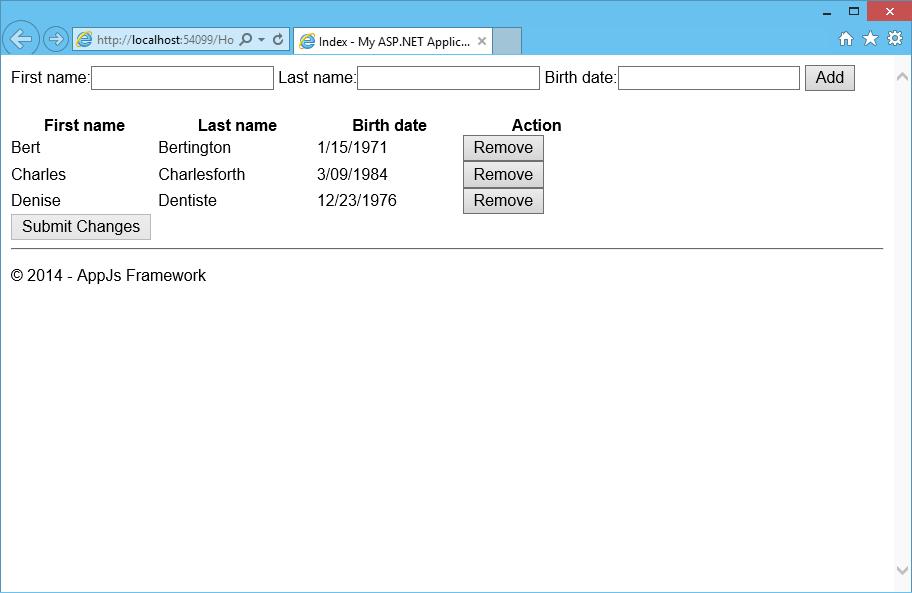912x593 pixels.
Task: Click the 'First name' table column header
Action: (x=84, y=126)
